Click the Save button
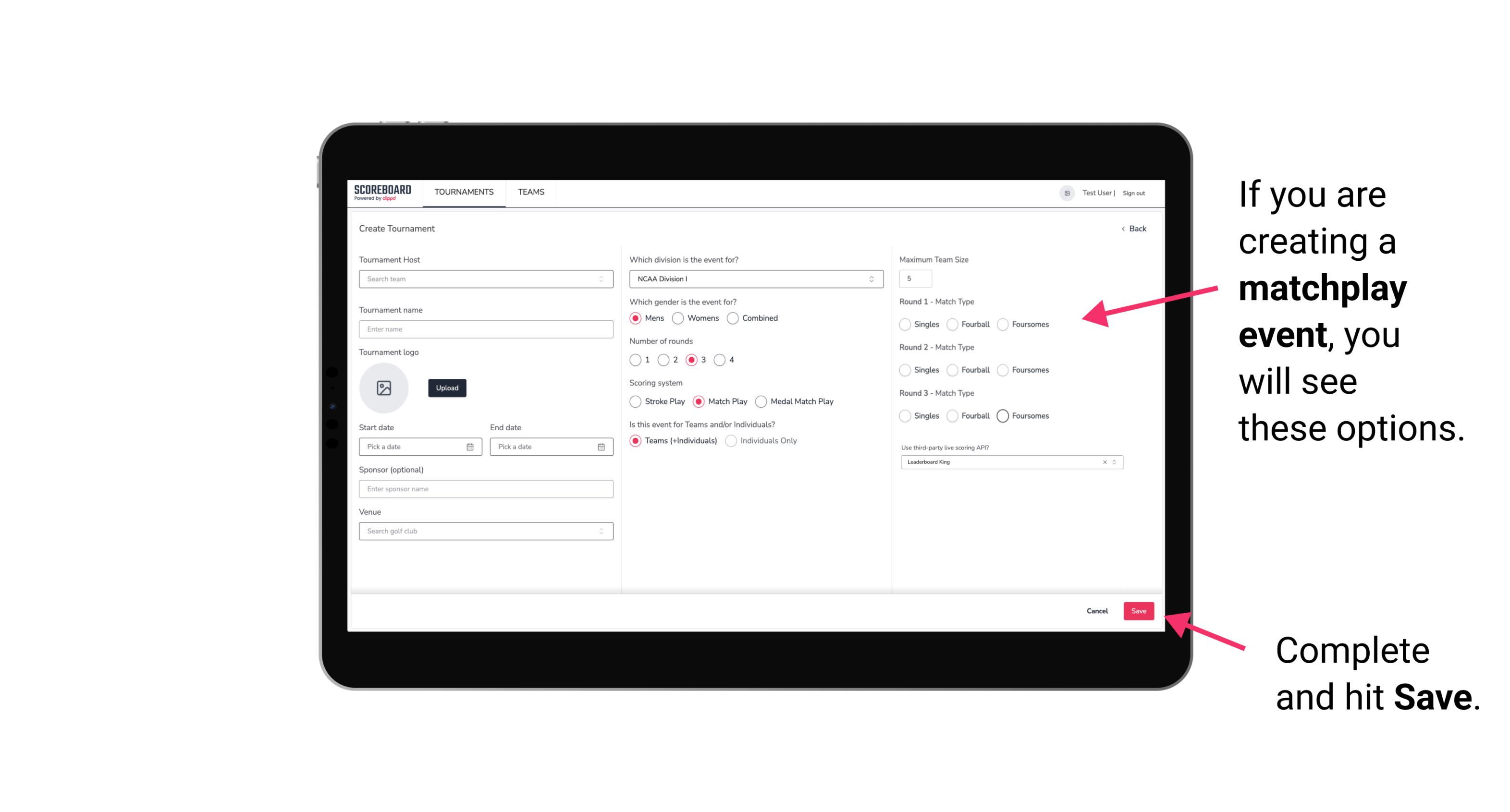 pyautogui.click(x=1138, y=612)
